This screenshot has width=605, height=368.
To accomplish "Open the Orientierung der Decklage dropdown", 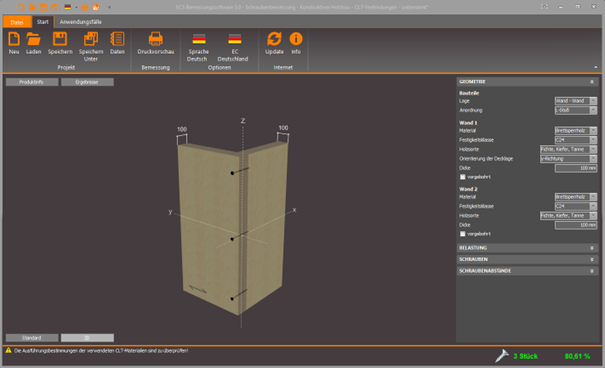I will [x=568, y=159].
